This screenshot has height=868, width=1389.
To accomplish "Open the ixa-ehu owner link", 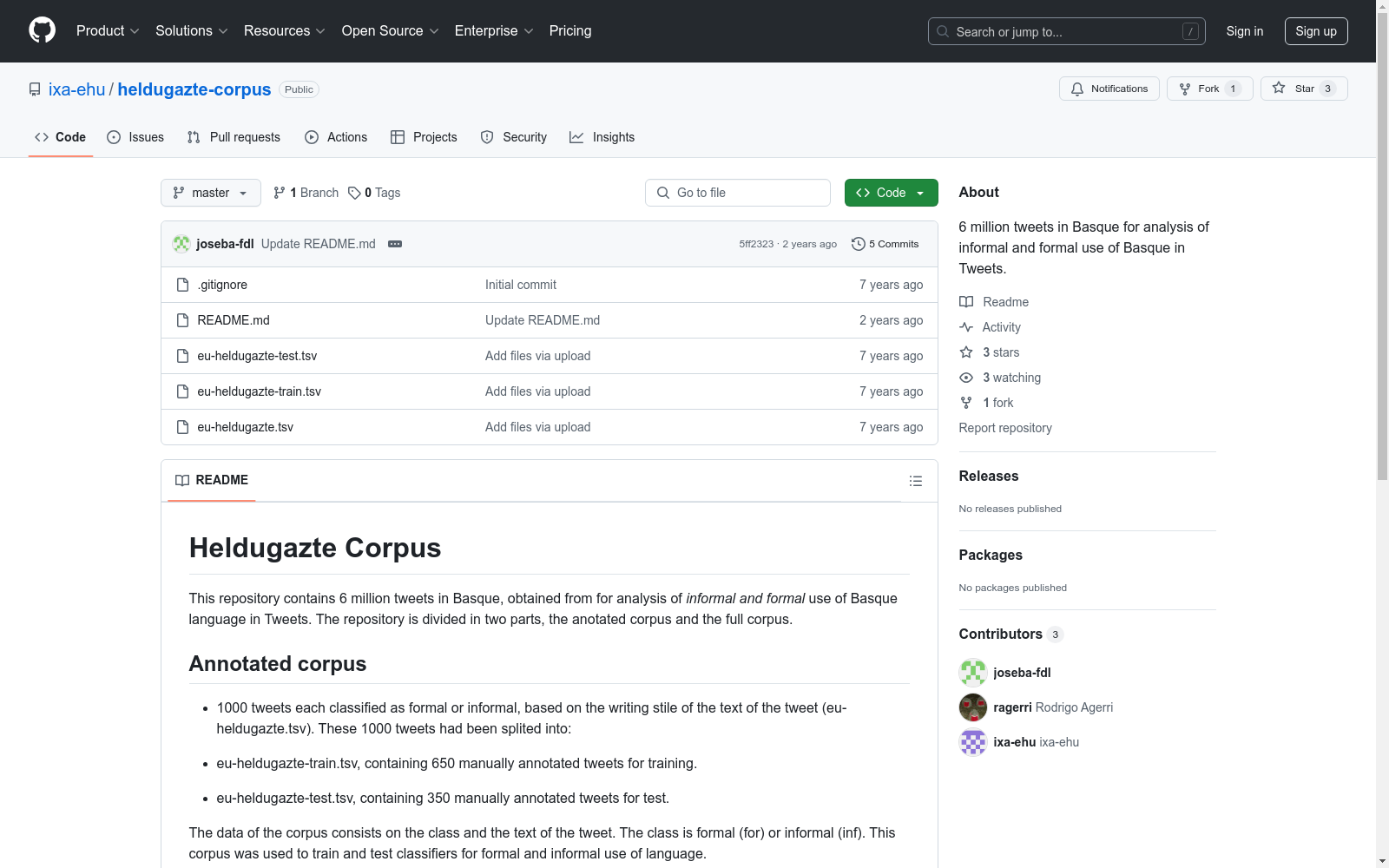I will tap(76, 89).
